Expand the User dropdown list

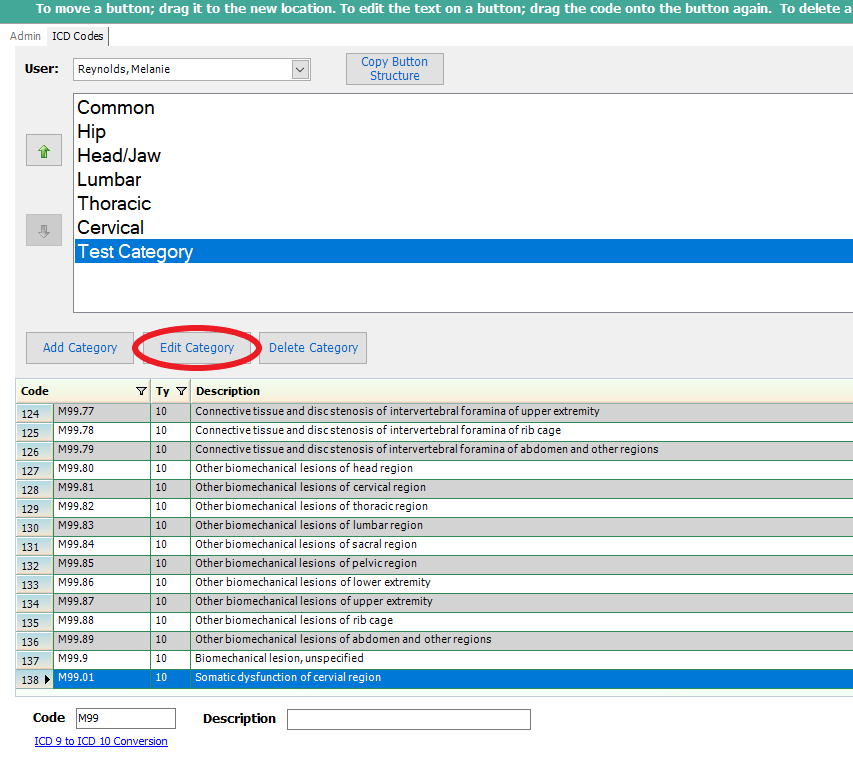coord(300,69)
